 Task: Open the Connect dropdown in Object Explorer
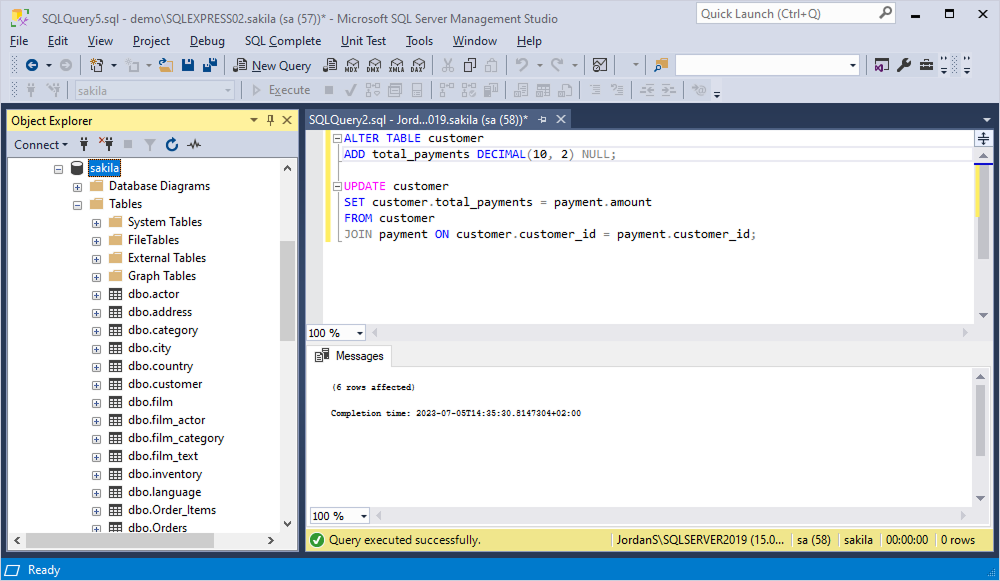point(40,145)
